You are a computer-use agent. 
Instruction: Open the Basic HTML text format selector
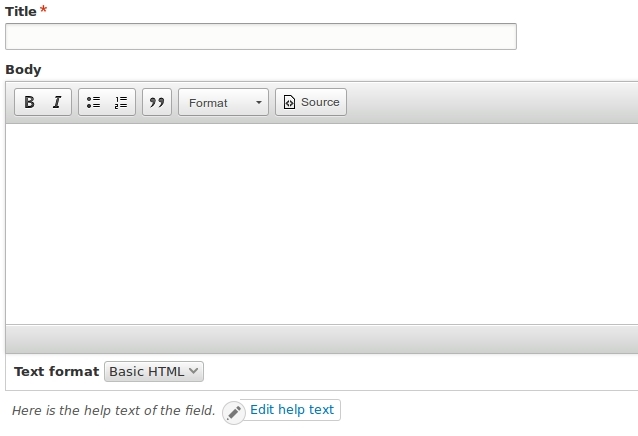pos(154,371)
